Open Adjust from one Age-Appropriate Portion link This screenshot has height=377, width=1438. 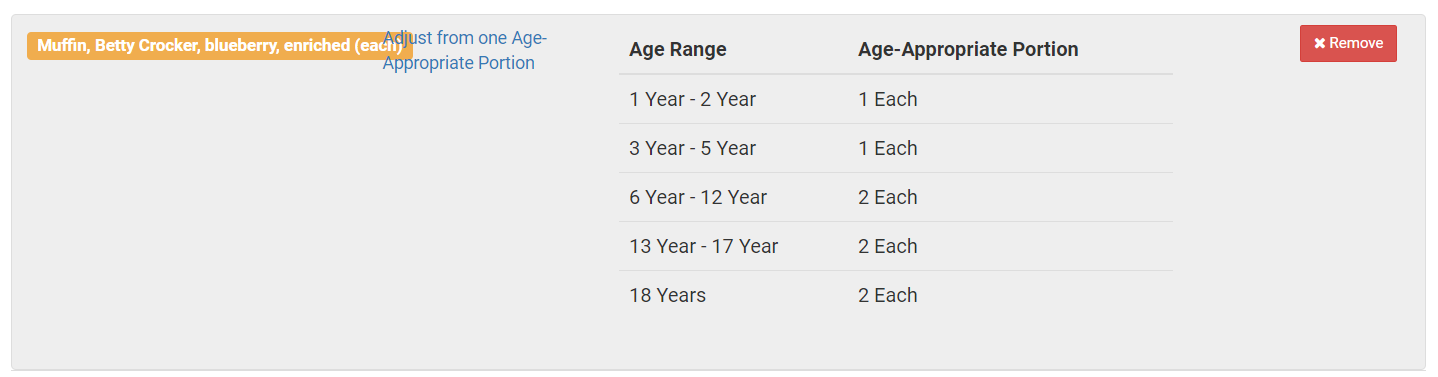tap(465, 50)
